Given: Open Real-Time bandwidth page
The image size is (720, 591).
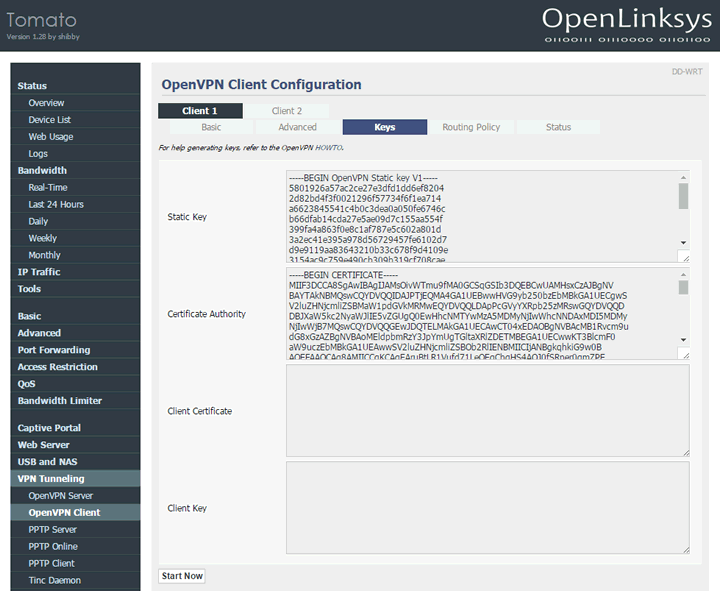Looking at the screenshot, I should tap(75, 187).
